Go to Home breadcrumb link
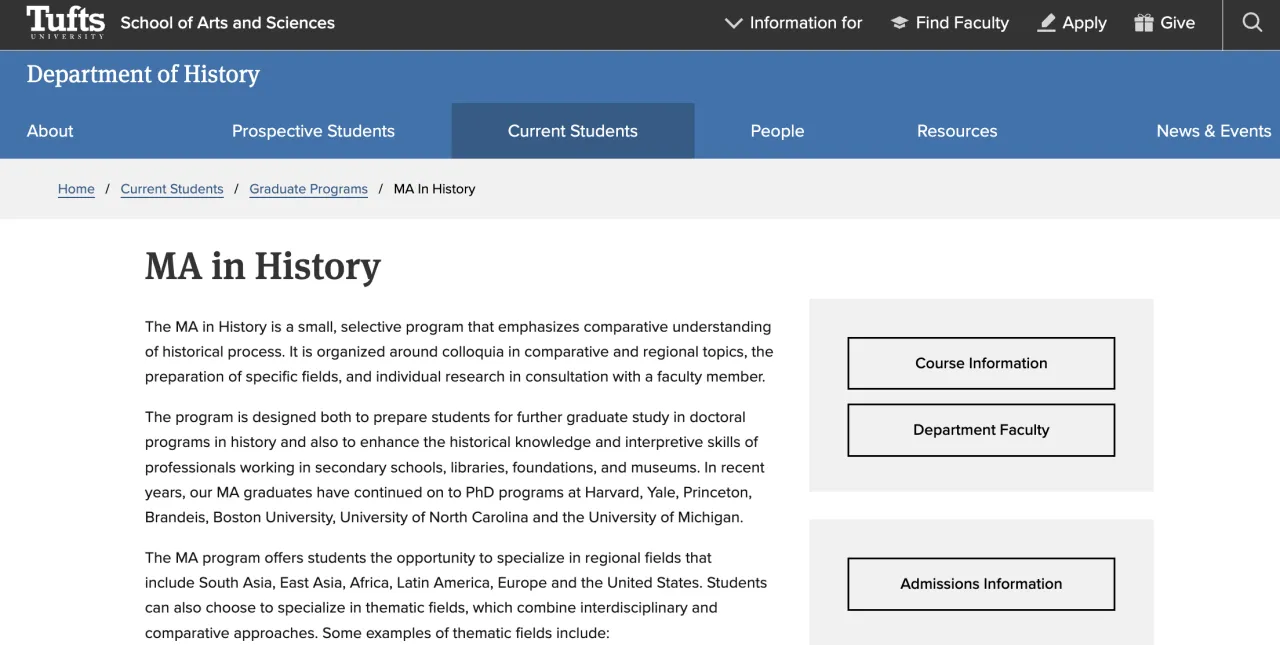Viewport: 1280px width, 645px height. pos(76,189)
